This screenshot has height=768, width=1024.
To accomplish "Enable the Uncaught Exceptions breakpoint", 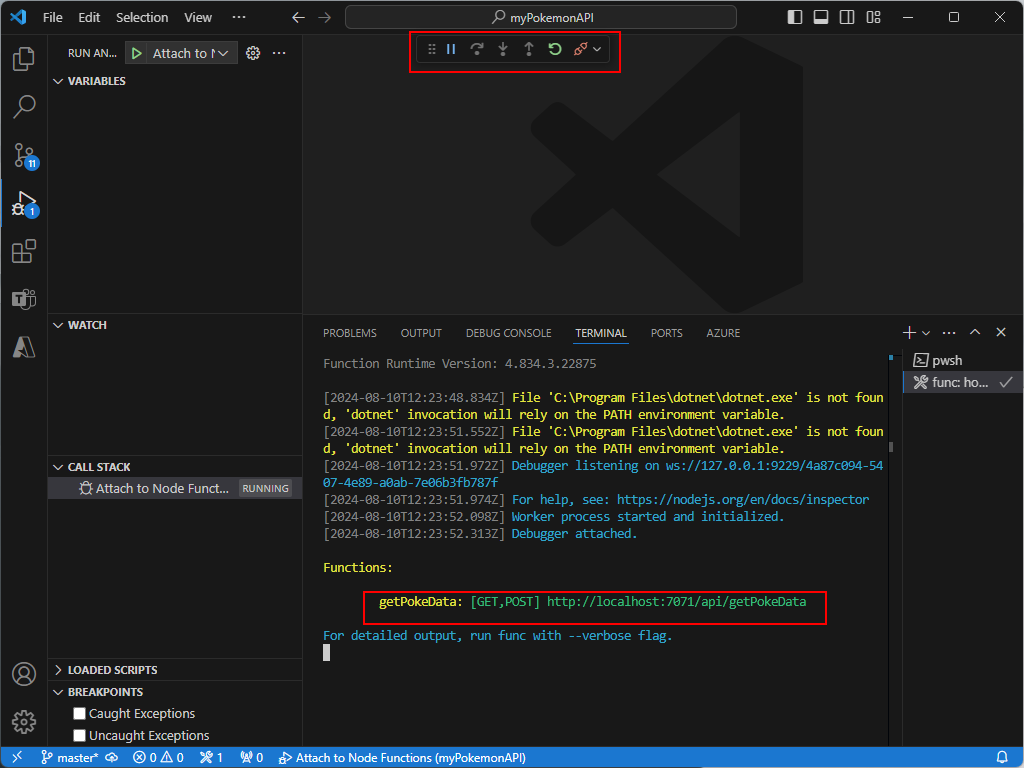I will [80, 735].
